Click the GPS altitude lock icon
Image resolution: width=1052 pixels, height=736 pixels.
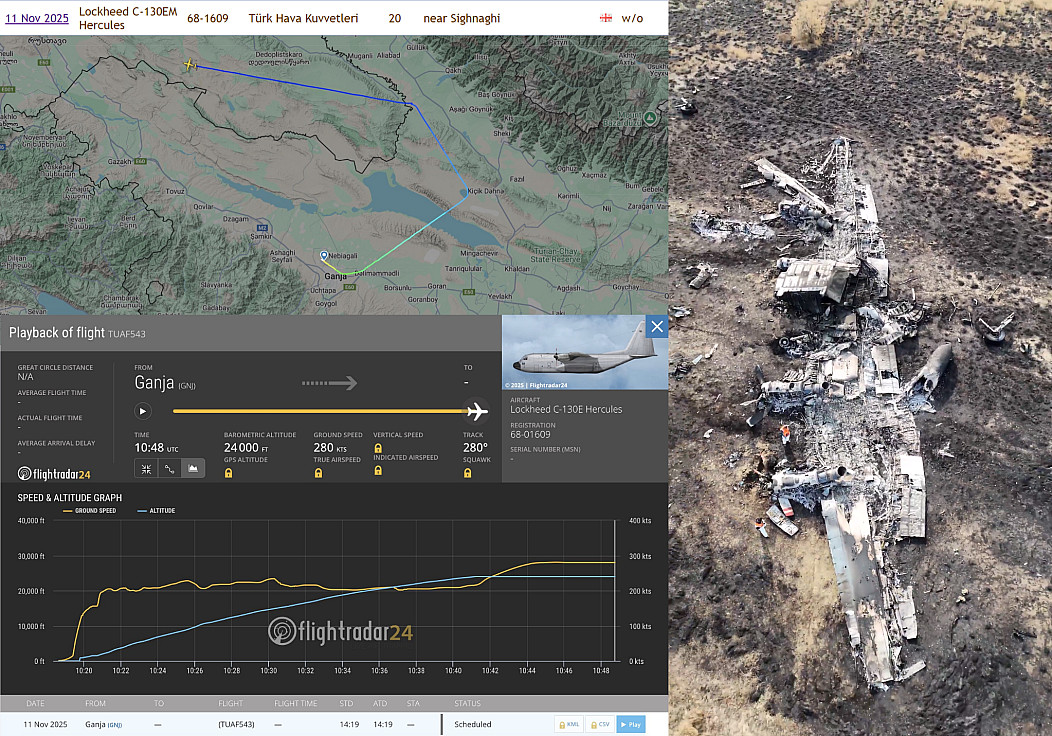229,473
